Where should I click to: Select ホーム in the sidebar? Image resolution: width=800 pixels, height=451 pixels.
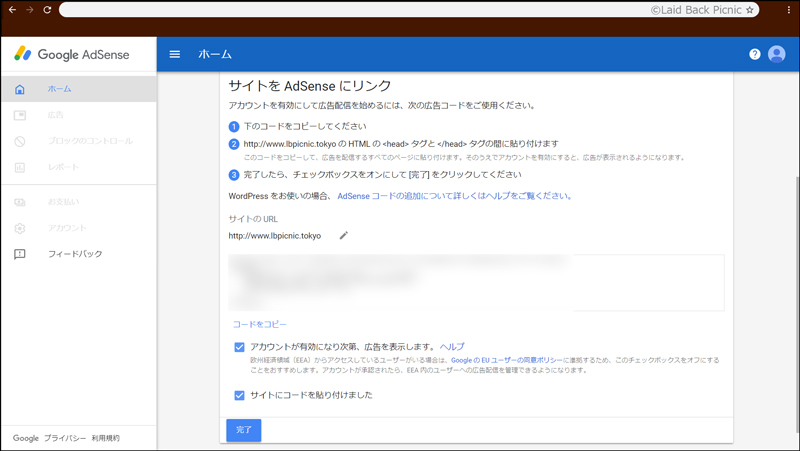79,89
